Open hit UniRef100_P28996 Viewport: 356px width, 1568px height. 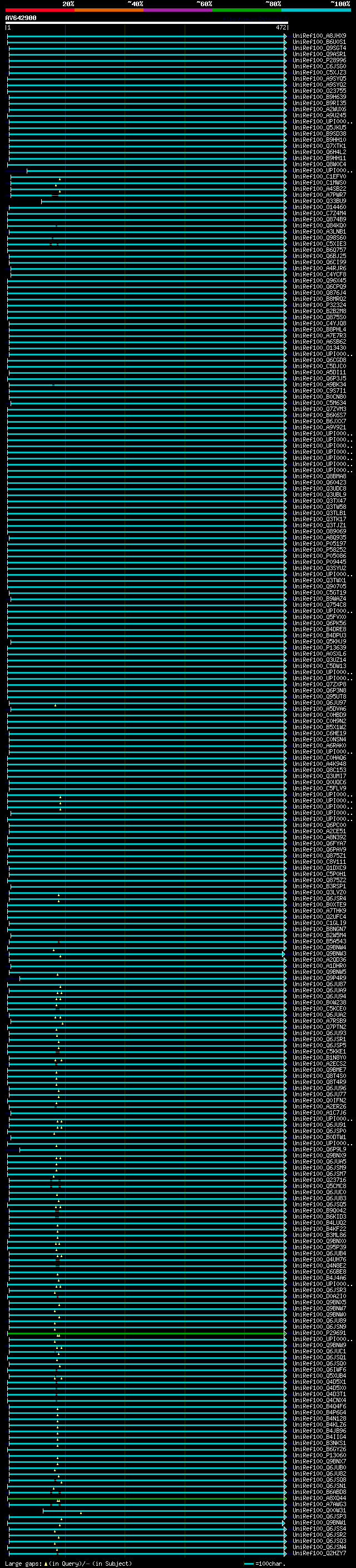[319, 60]
